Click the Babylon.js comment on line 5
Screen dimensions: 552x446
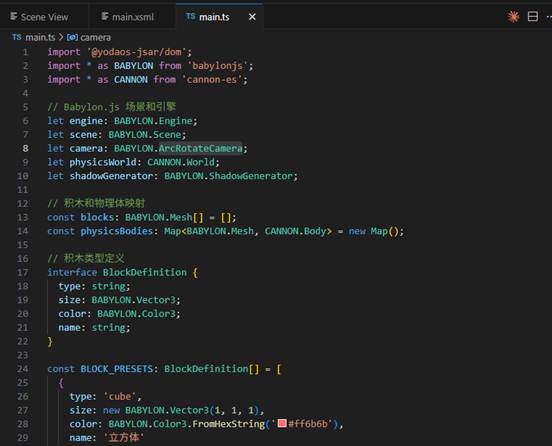click(x=112, y=107)
